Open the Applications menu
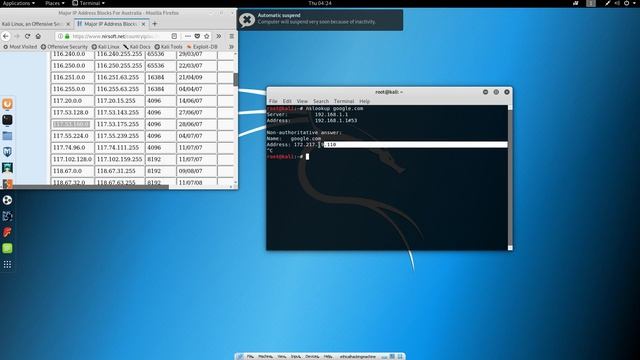Image resolution: width=640 pixels, height=360 pixels. click(x=19, y=3)
